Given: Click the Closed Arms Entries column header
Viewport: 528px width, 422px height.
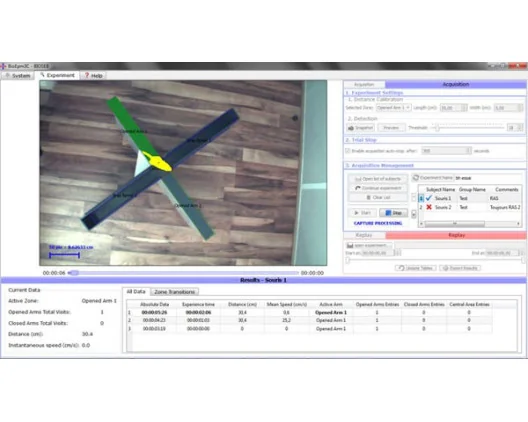Looking at the screenshot, I should [x=424, y=304].
